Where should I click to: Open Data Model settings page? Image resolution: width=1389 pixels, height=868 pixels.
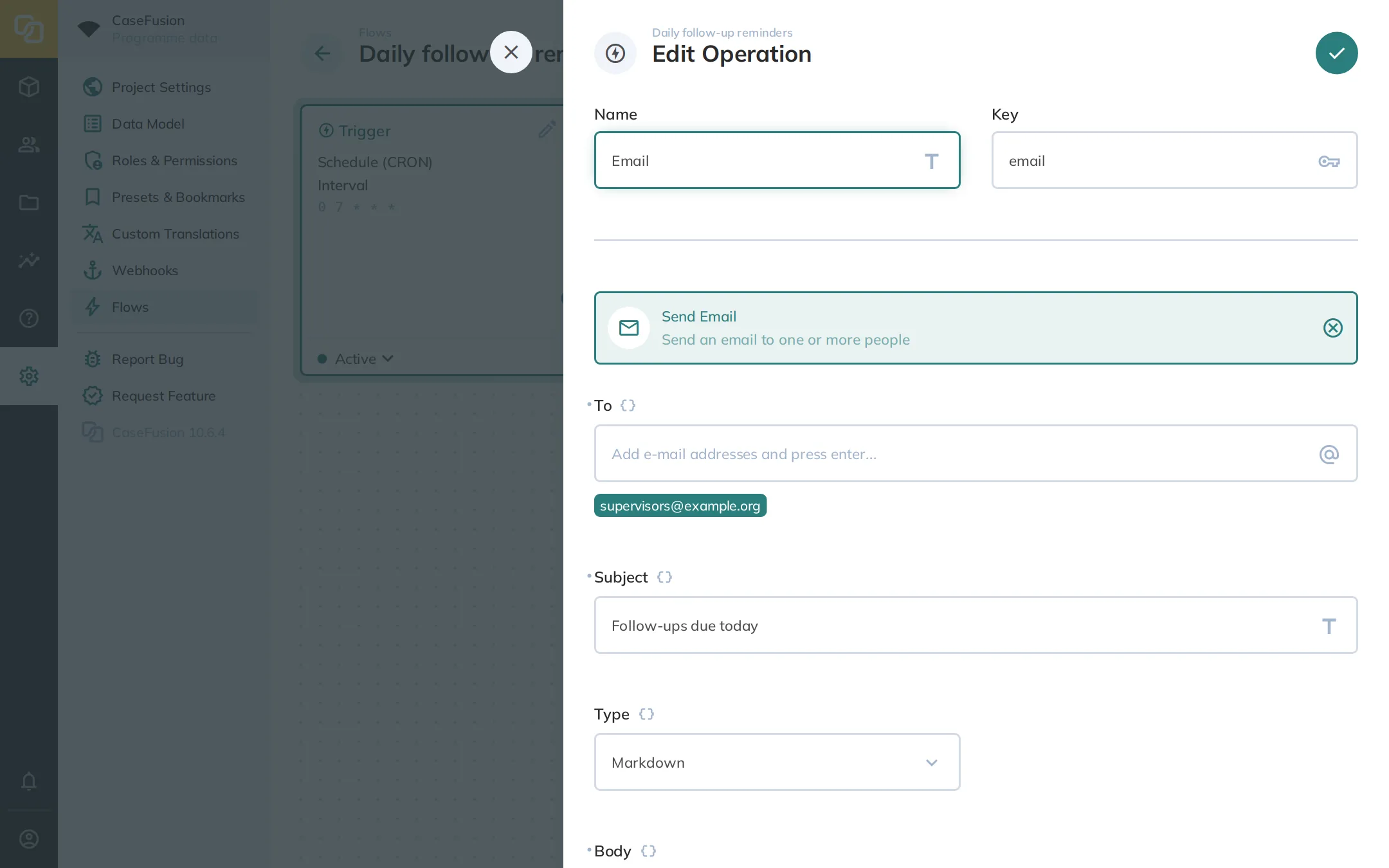pos(163,123)
